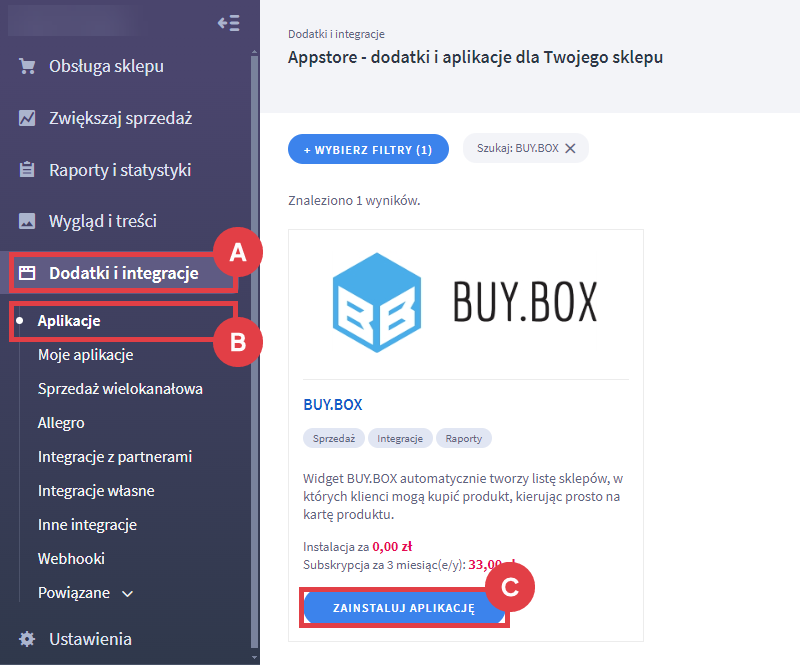Open the BUY.BOX app title link

(333, 405)
